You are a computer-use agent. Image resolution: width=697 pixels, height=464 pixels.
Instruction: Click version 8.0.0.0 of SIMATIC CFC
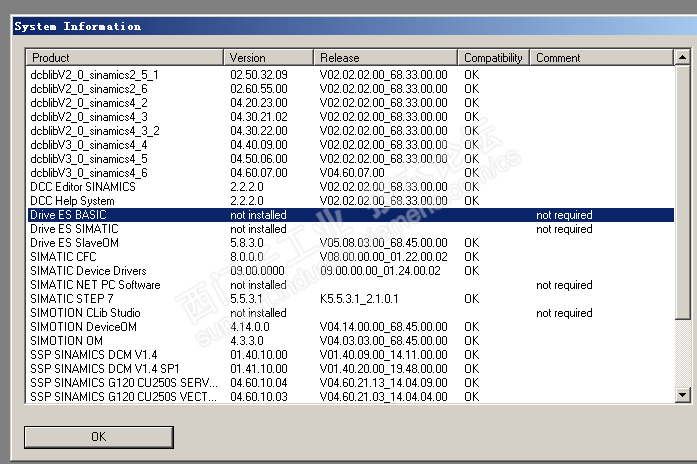point(247,257)
